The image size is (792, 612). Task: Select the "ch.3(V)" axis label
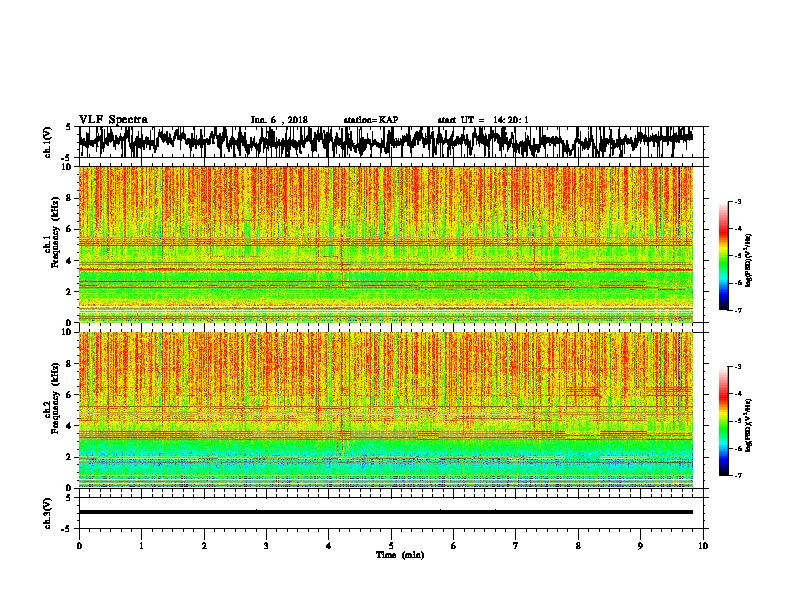48,513
